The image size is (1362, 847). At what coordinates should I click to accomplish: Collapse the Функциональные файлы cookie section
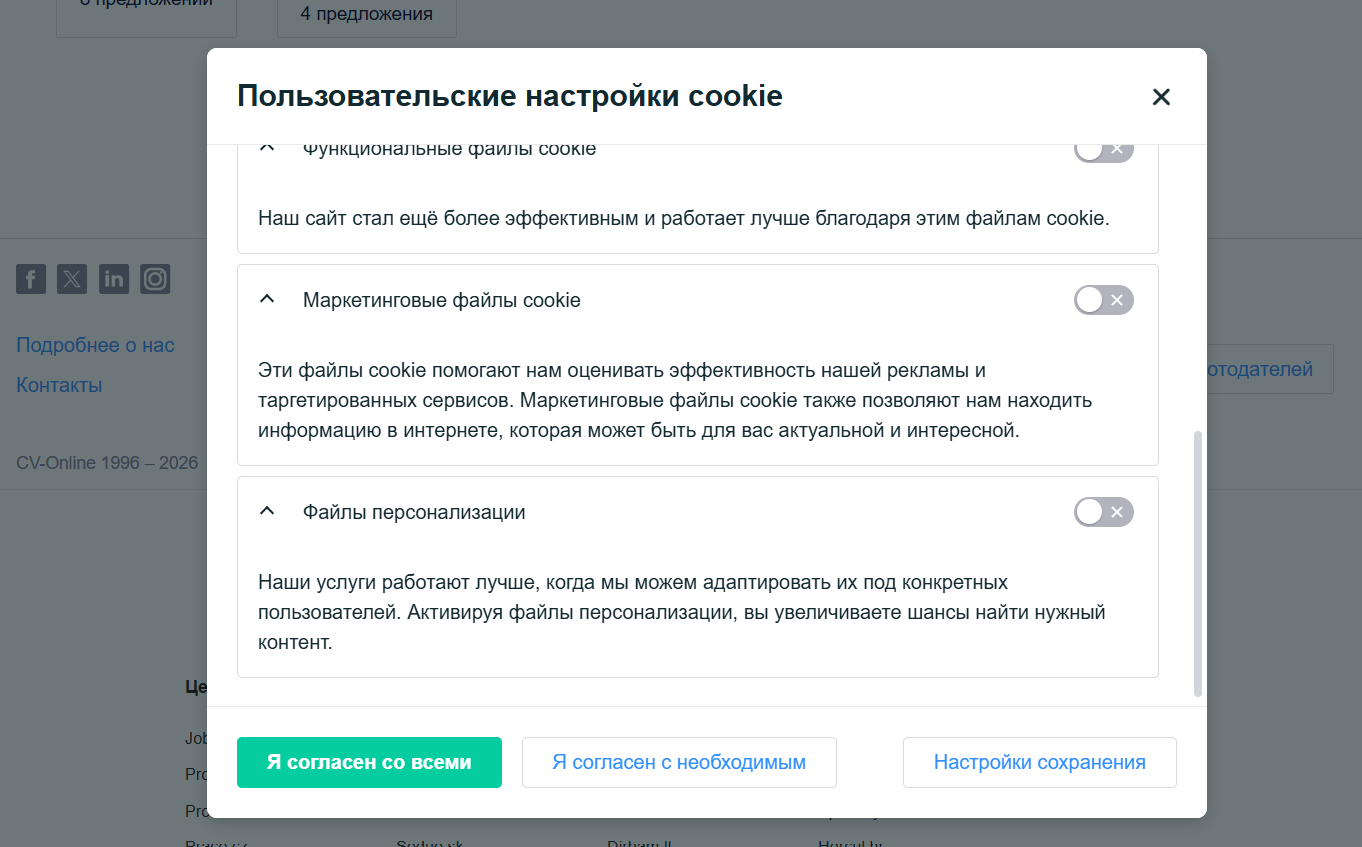[267, 149]
